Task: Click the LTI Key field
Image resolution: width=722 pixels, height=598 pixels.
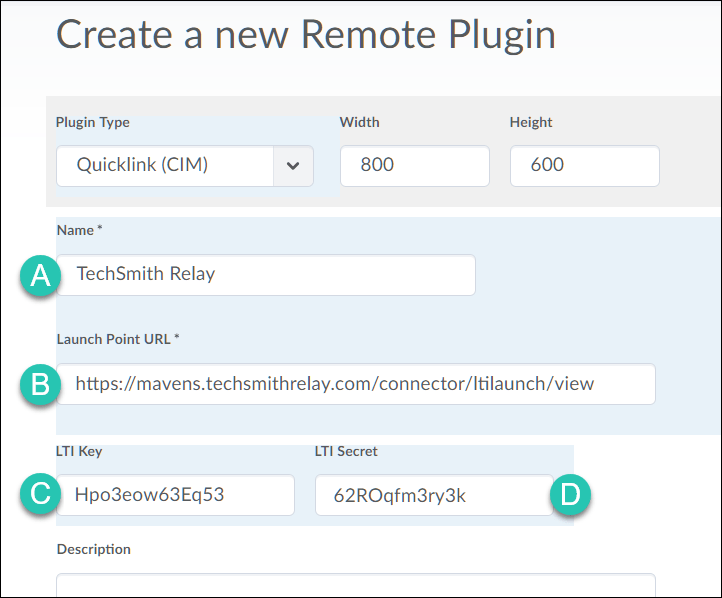Action: pyautogui.click(x=175, y=495)
